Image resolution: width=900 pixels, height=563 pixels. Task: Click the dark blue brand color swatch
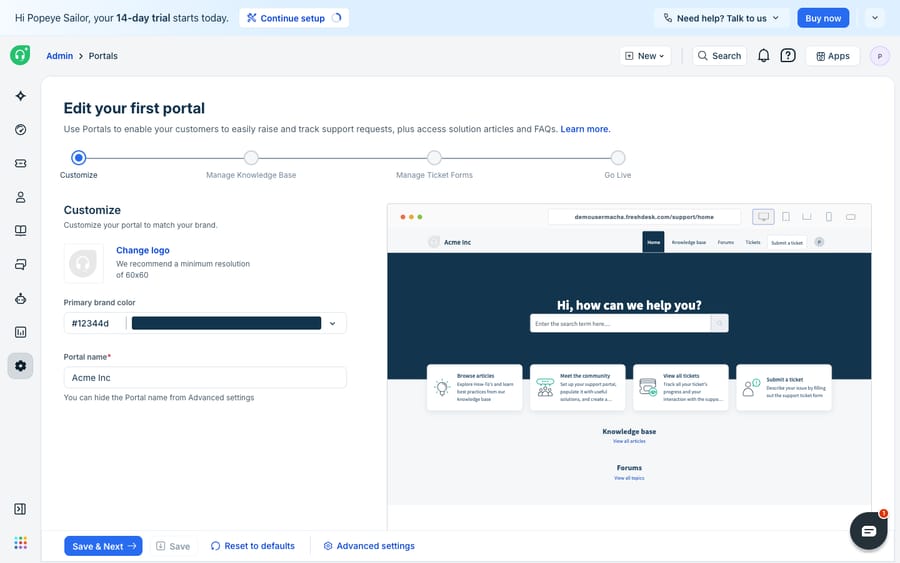pyautogui.click(x=226, y=323)
